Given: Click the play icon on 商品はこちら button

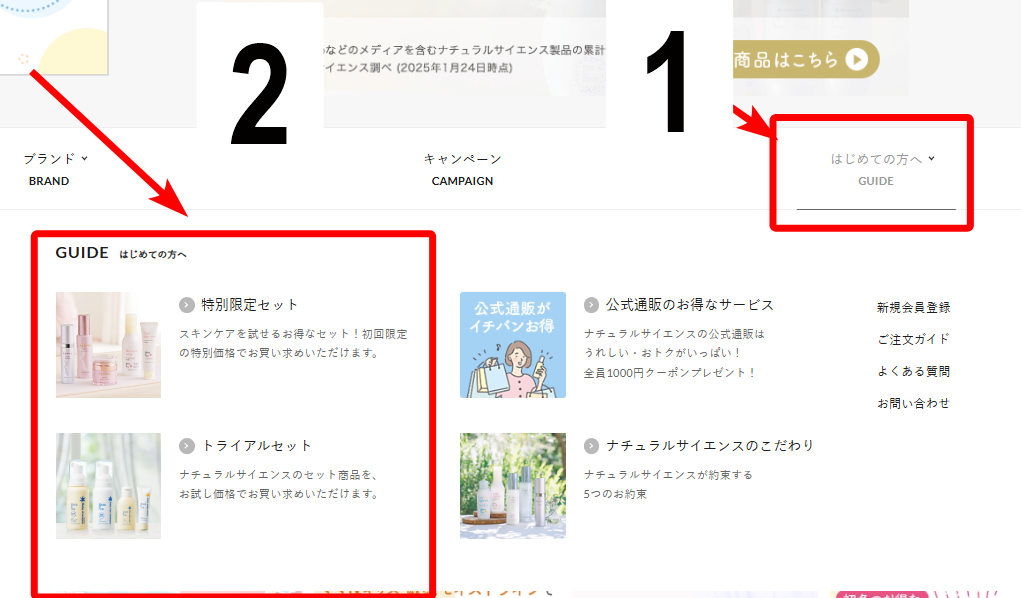Looking at the screenshot, I should (x=857, y=60).
